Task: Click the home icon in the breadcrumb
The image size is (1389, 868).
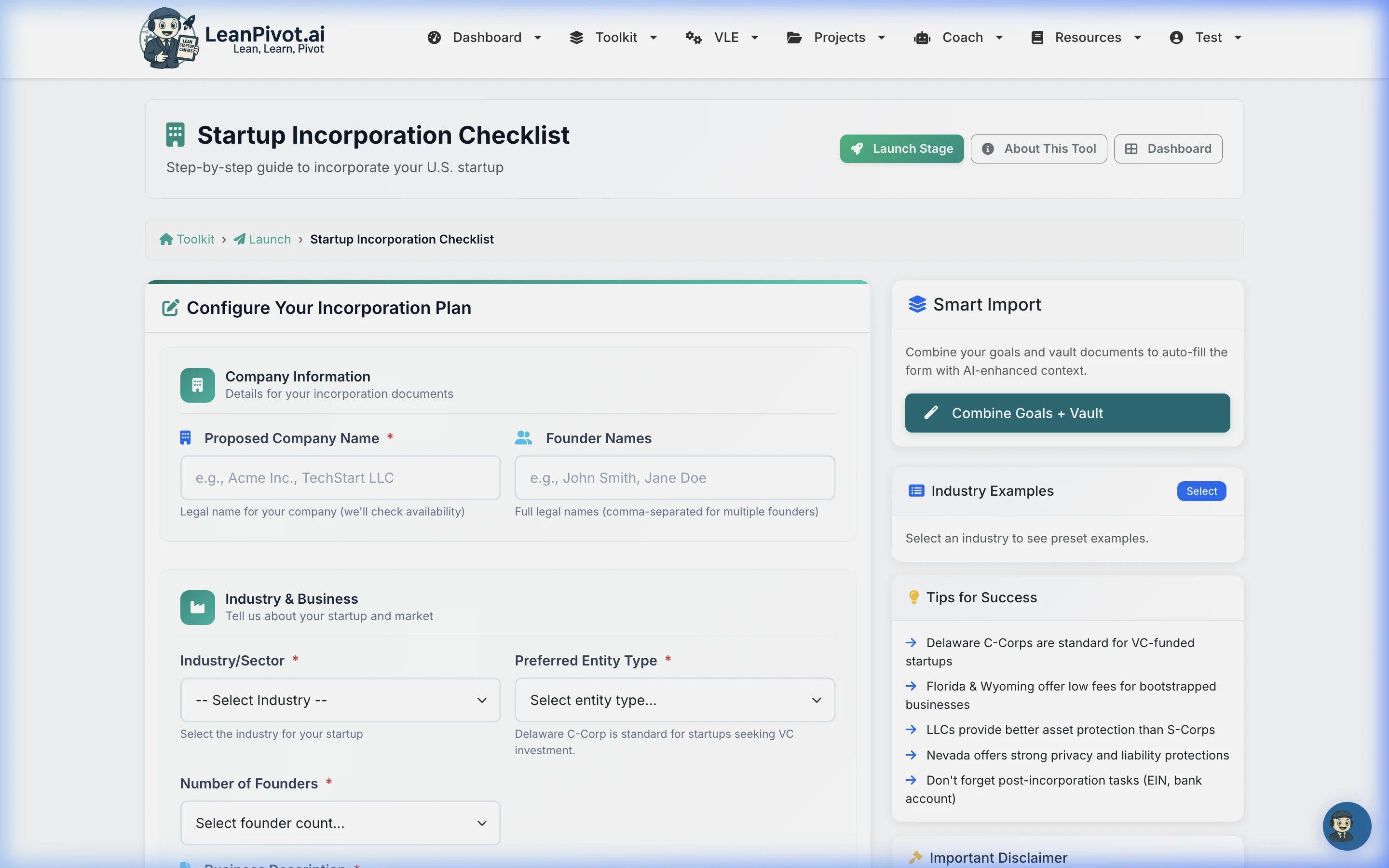Action: click(x=165, y=239)
